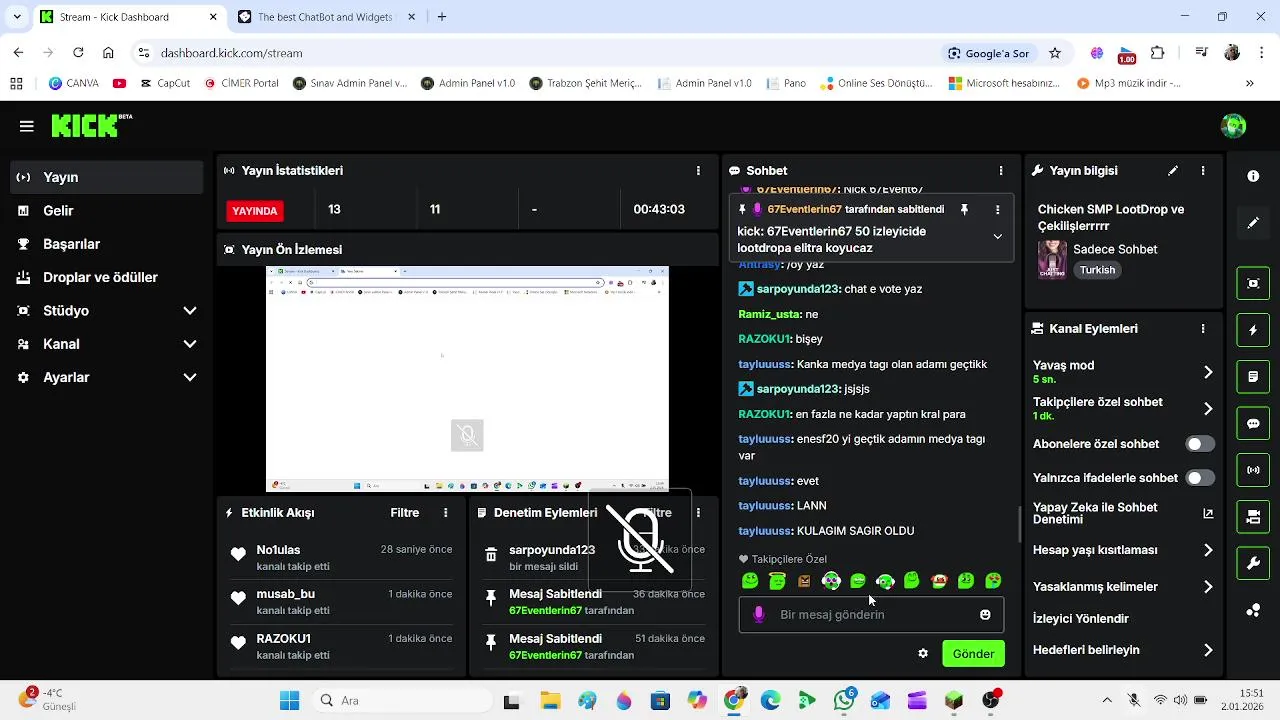1280x720 pixels.
Task: Open Yasaklanmış kelimeler settings
Action: click(1123, 587)
